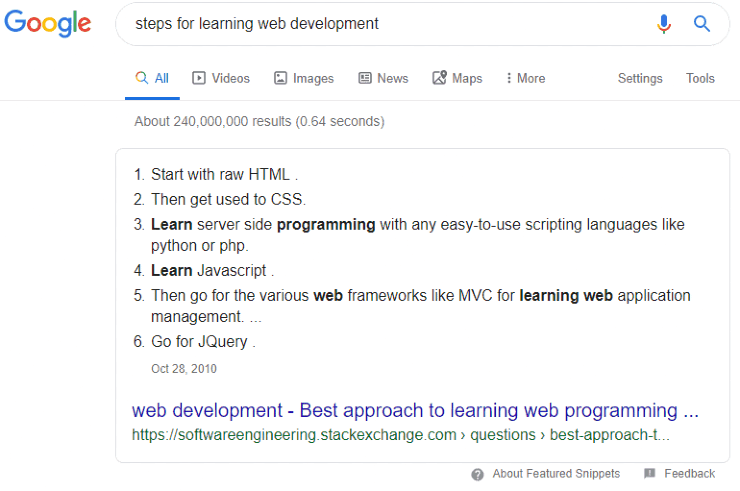This screenshot has height=491, width=740.
Task: Click the Google logo
Action: (x=48, y=23)
